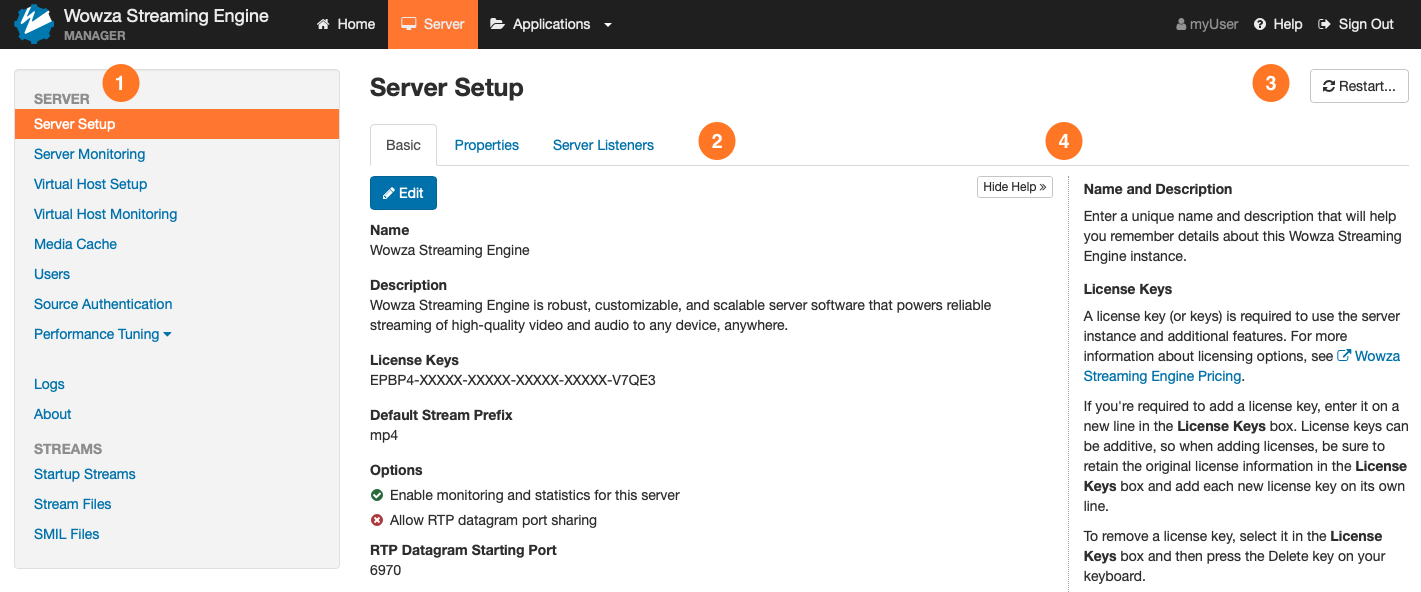Image resolution: width=1421 pixels, height=592 pixels.
Task: Click the user silhouette icon beside myUser
Action: tap(1181, 24)
